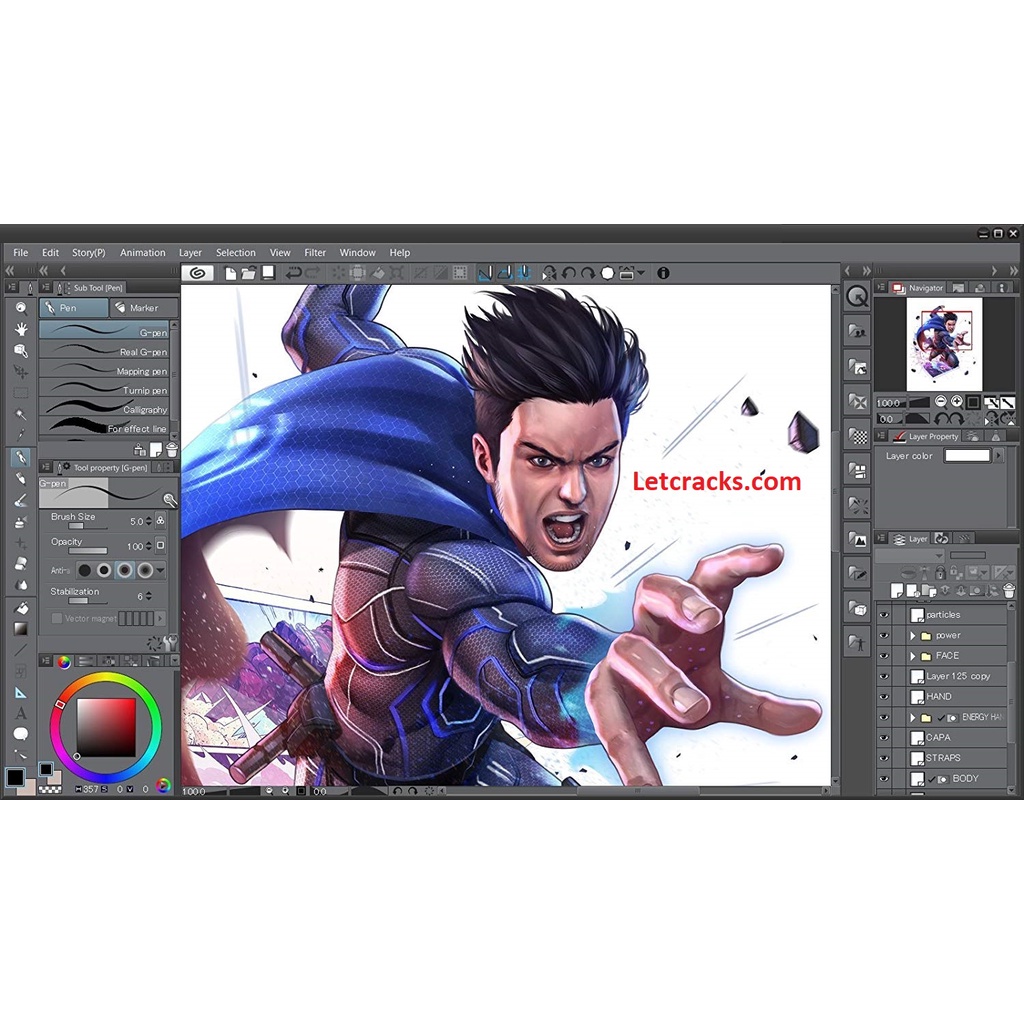Switch to the Marker sub tool tab

coord(145,308)
